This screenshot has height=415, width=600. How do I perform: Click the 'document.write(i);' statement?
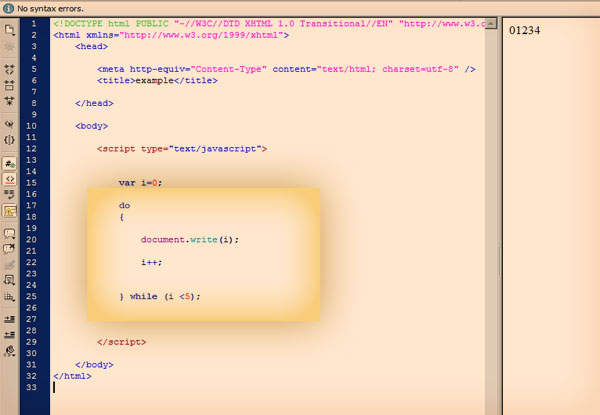click(x=190, y=240)
